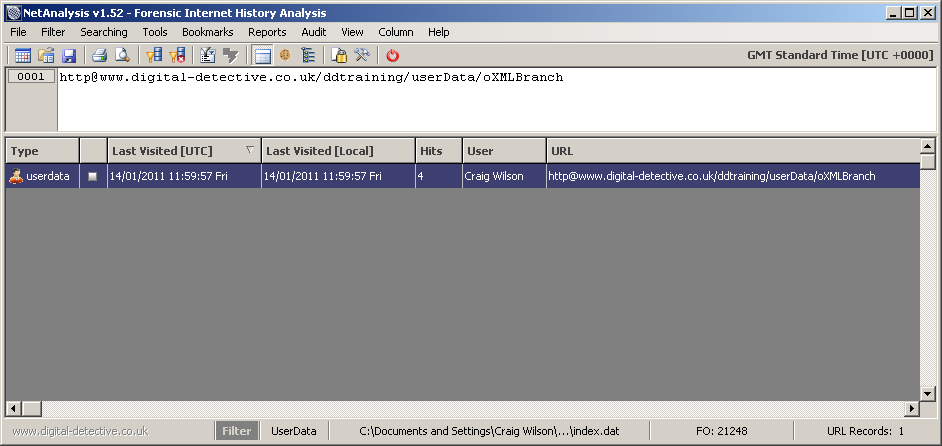
Task: Click horizontal scrollbar left arrow
Action: (x=13, y=409)
